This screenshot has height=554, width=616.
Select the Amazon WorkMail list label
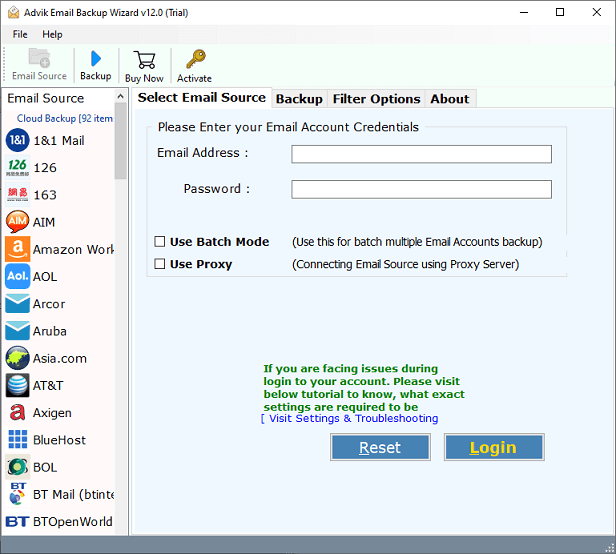(x=73, y=249)
